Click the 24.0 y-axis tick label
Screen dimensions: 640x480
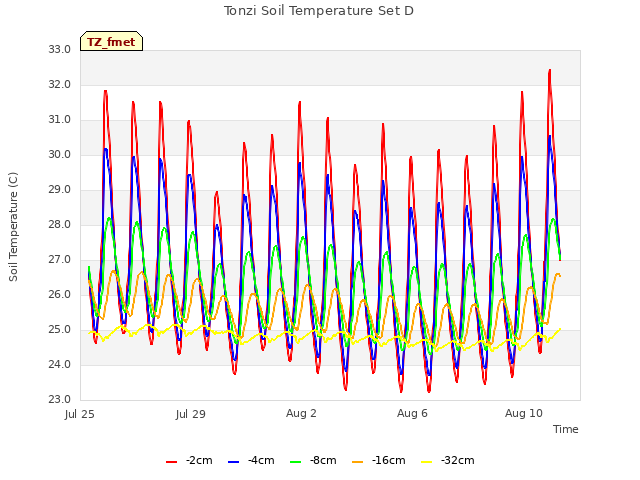[60, 364]
